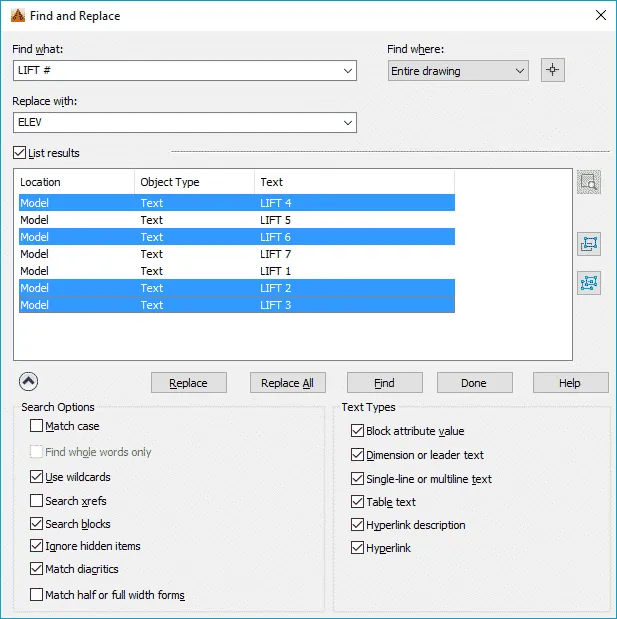The width and height of the screenshot is (617, 619).
Task: Click the create selection set (all) icon
Action: [589, 283]
